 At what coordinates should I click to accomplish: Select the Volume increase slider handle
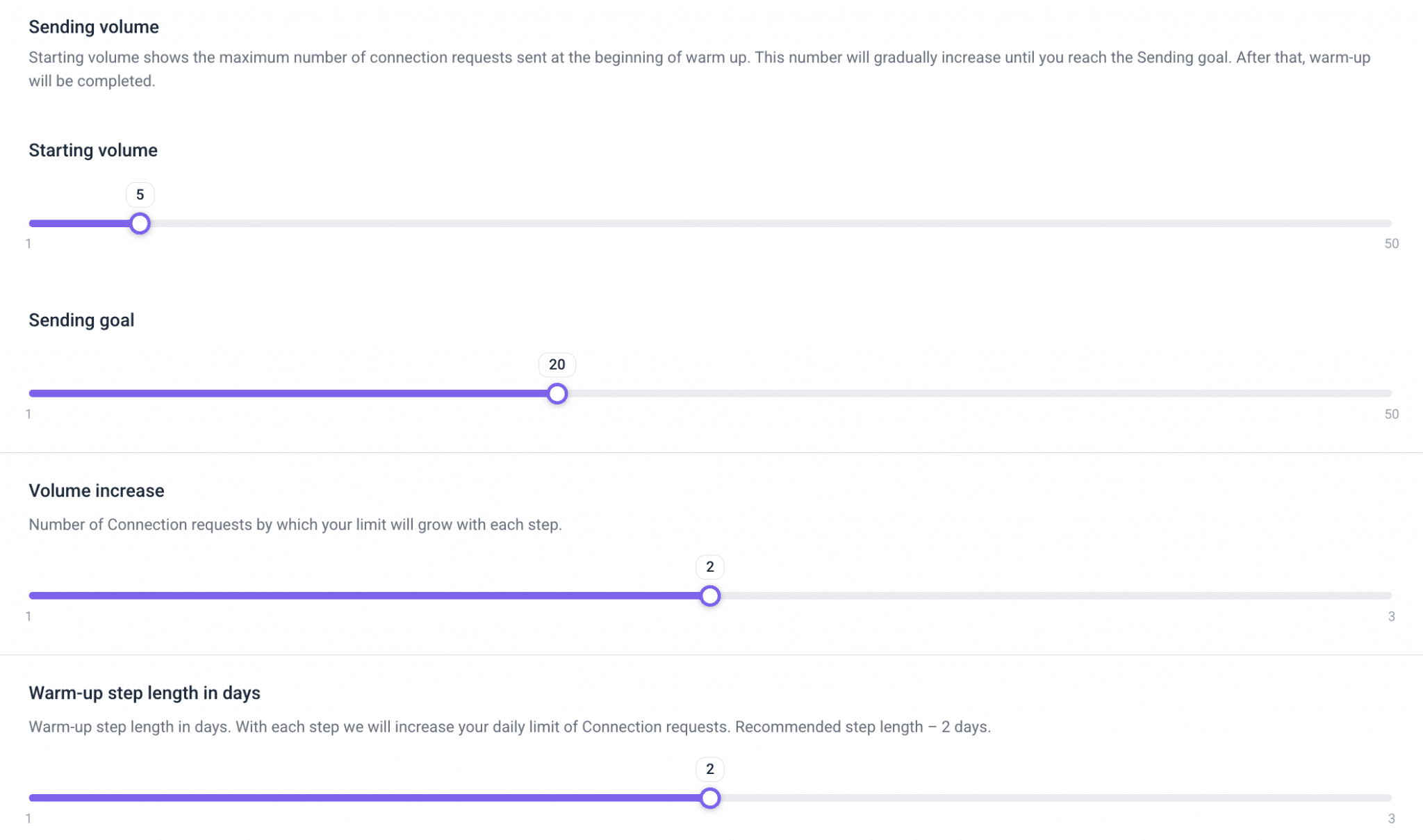pos(709,595)
